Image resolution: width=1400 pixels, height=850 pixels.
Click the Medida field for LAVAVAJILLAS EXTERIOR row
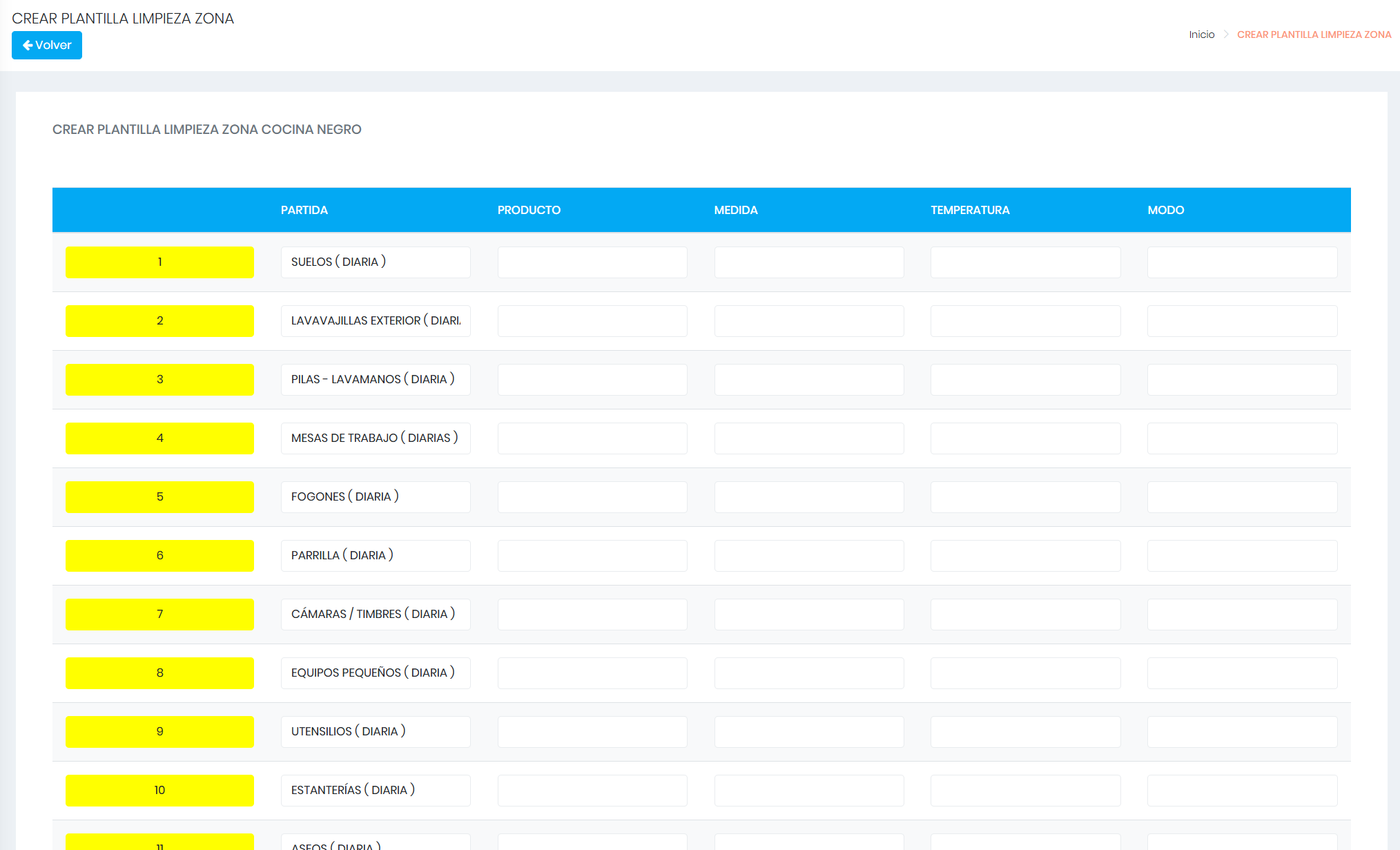[809, 321]
